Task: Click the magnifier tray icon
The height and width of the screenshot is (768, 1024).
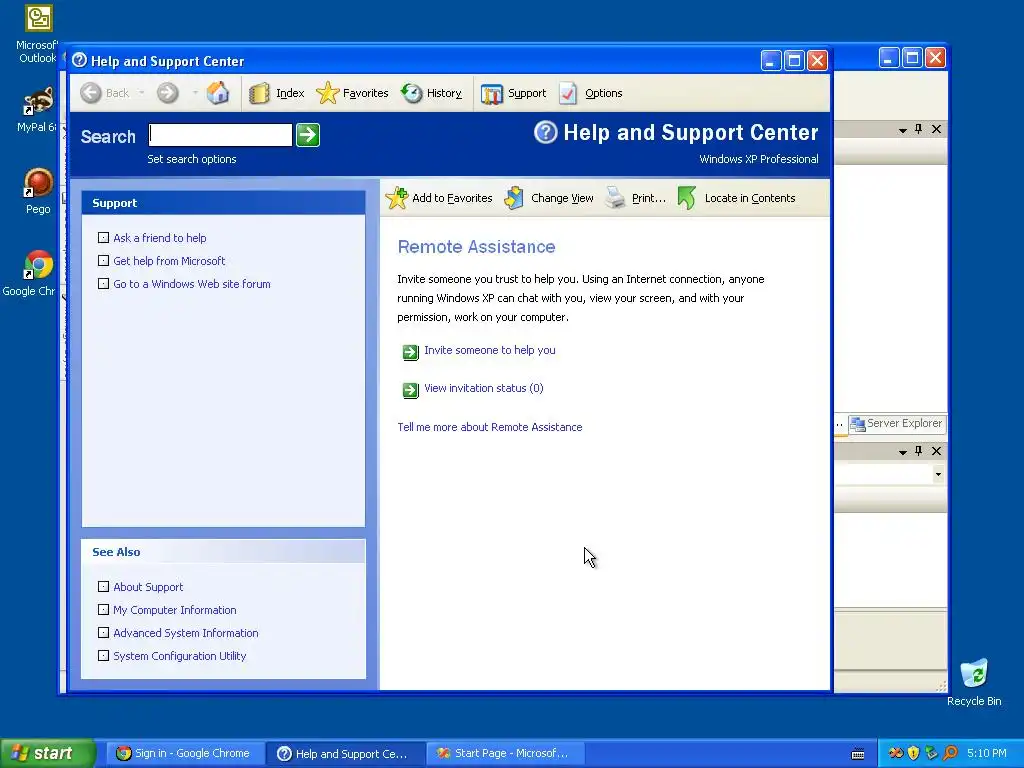Action: tap(950, 753)
